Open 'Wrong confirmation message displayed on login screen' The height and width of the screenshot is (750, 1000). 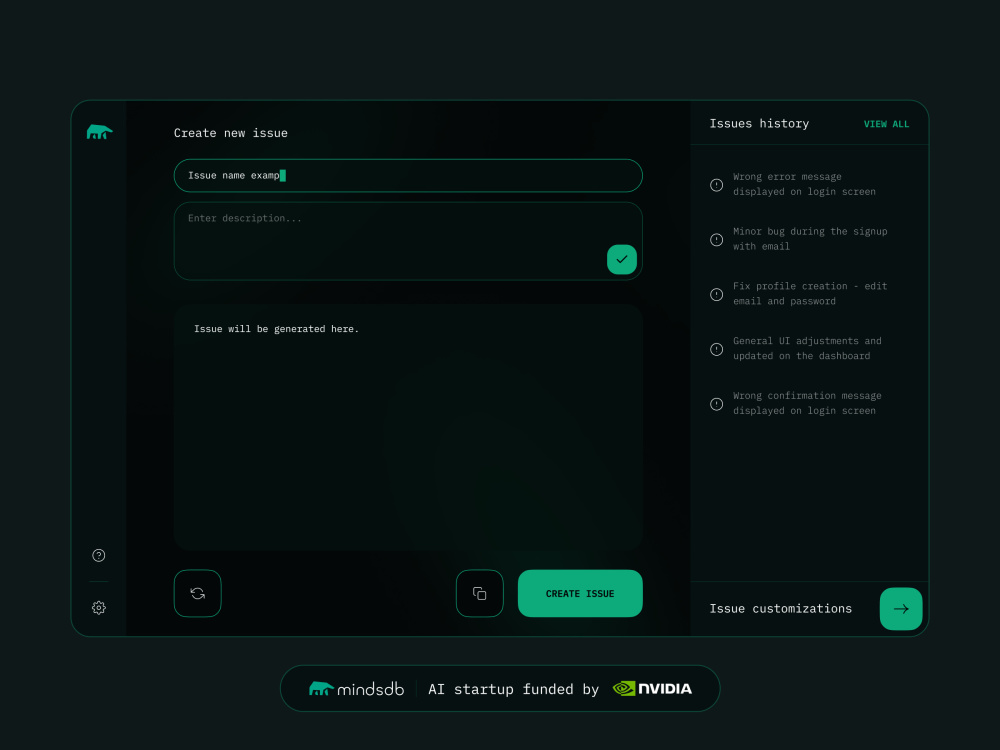[x=807, y=404]
